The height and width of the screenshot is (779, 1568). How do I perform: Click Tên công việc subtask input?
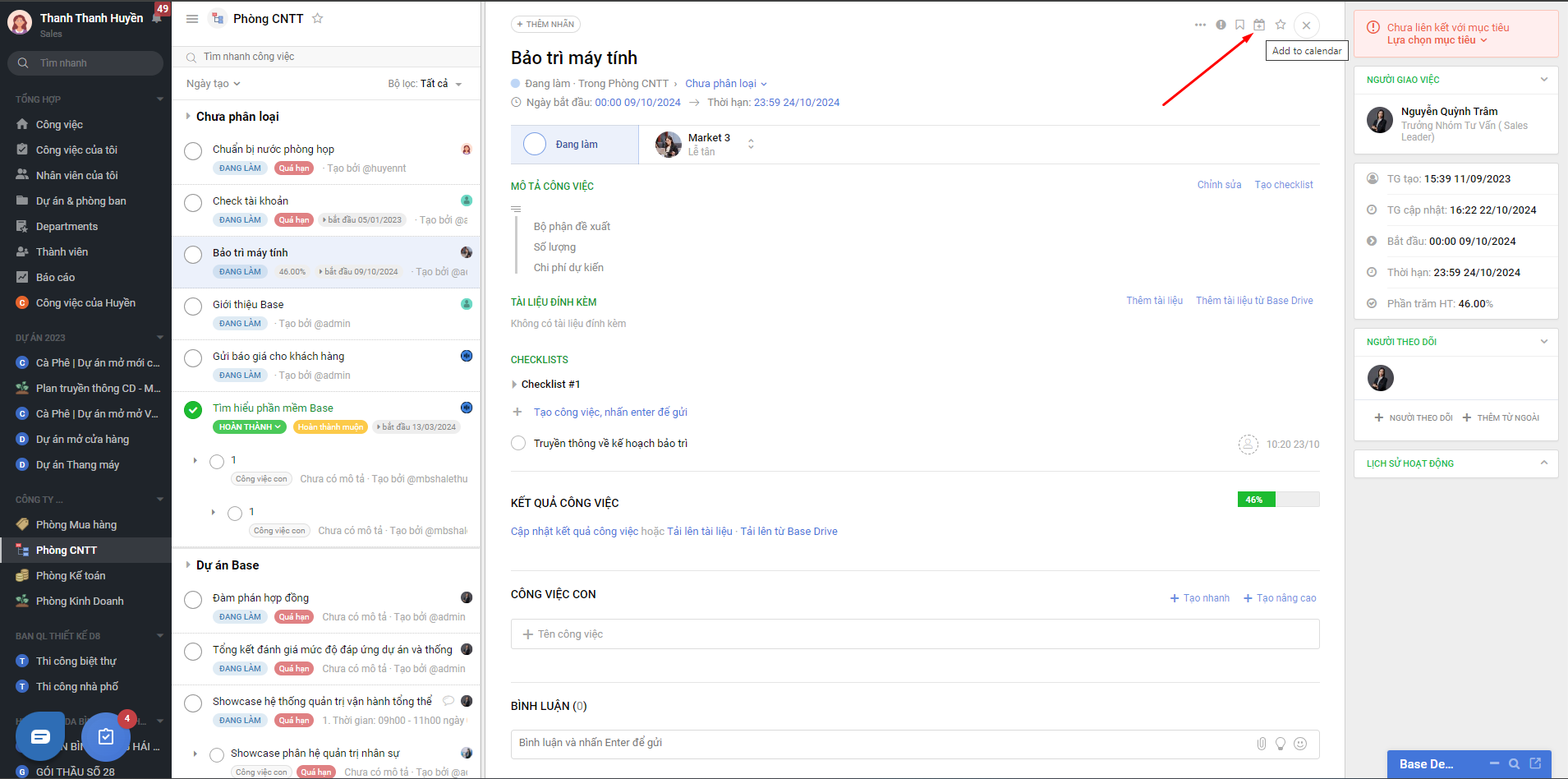coord(915,634)
